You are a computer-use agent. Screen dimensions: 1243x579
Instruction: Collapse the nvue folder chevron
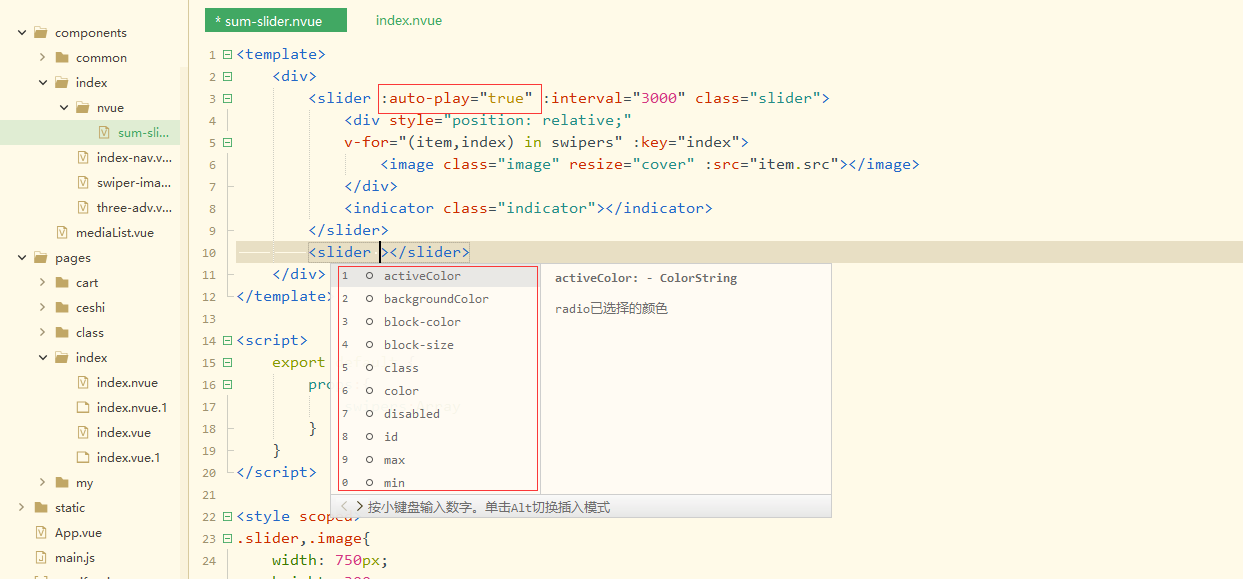point(64,108)
